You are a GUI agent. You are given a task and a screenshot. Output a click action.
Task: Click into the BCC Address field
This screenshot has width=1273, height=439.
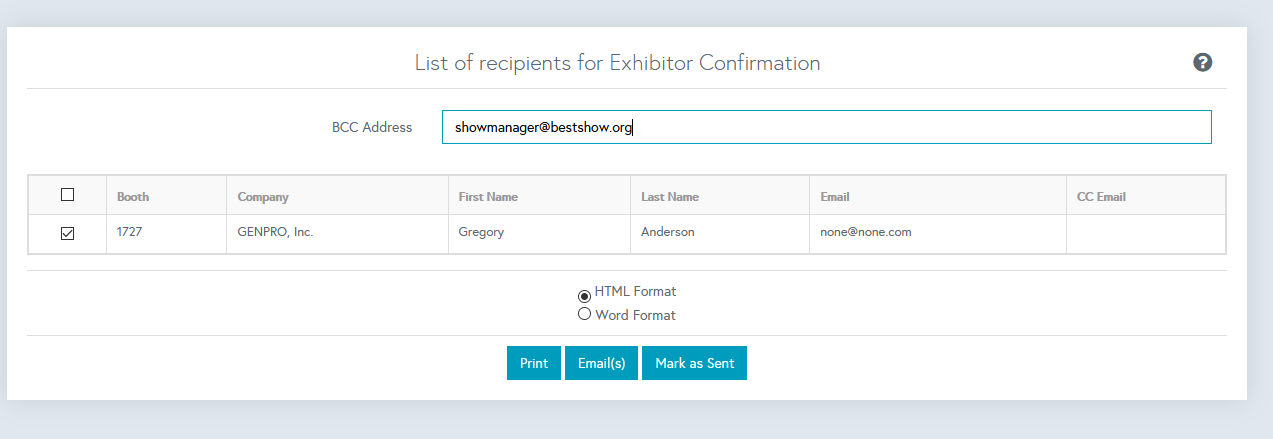[x=826, y=127]
